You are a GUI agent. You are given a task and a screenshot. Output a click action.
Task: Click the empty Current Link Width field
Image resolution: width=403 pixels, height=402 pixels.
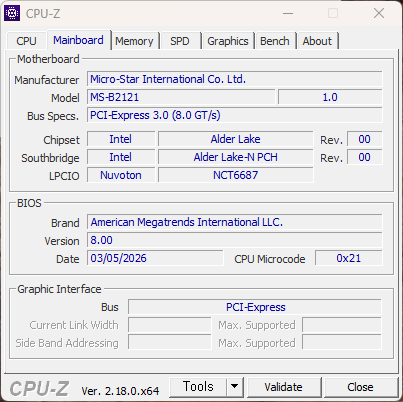pos(170,325)
